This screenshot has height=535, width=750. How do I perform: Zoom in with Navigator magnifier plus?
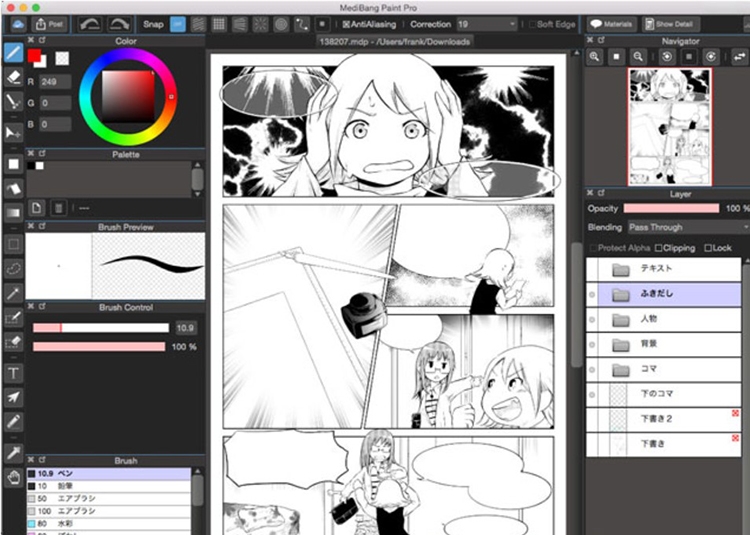[595, 57]
